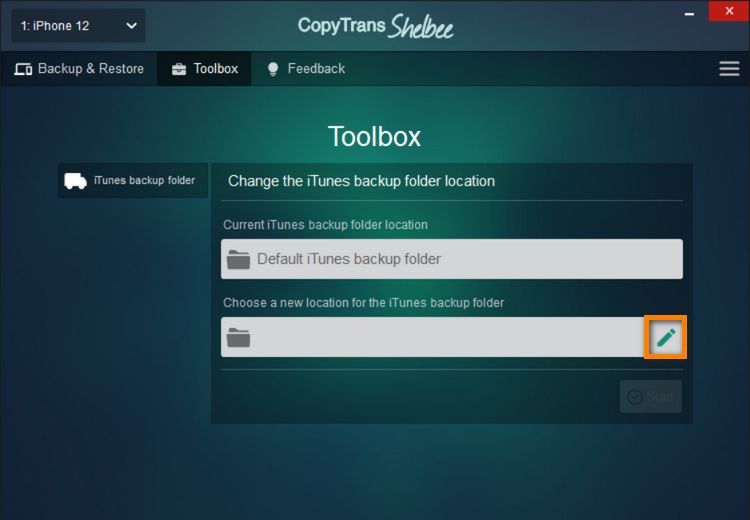Close the CopyTrans Shelbee window

(x=728, y=11)
